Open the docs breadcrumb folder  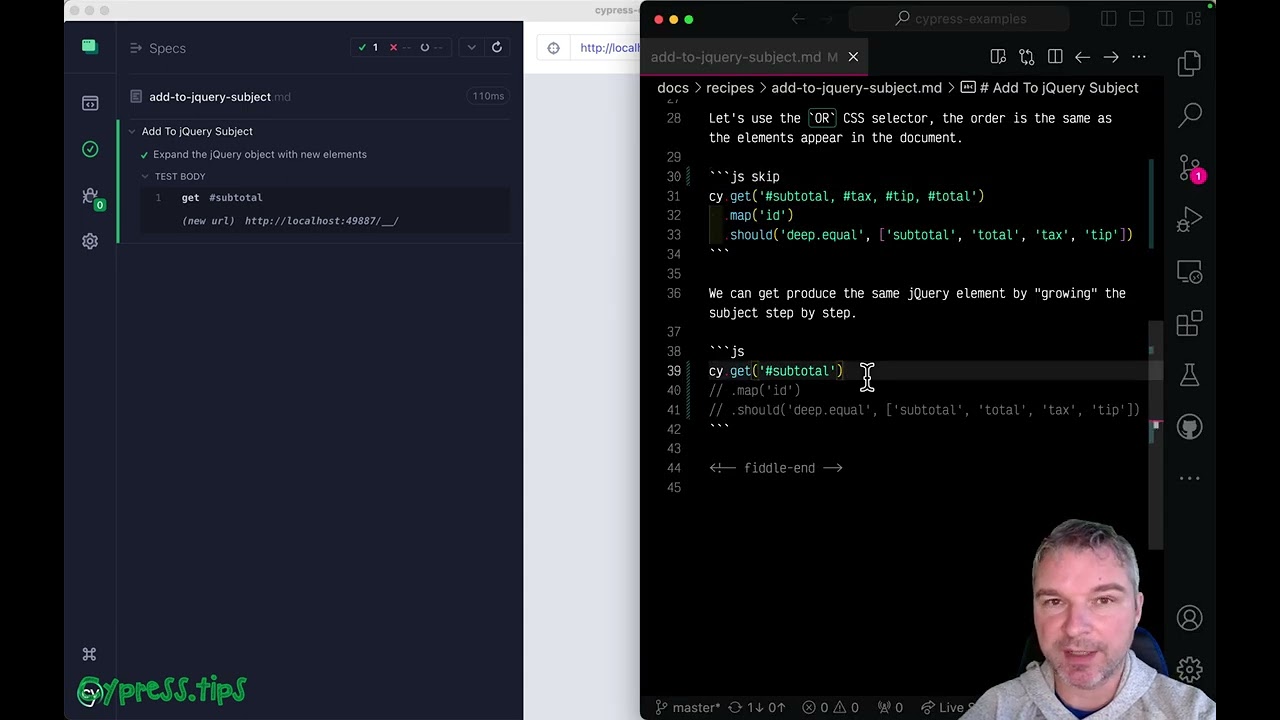coord(673,88)
